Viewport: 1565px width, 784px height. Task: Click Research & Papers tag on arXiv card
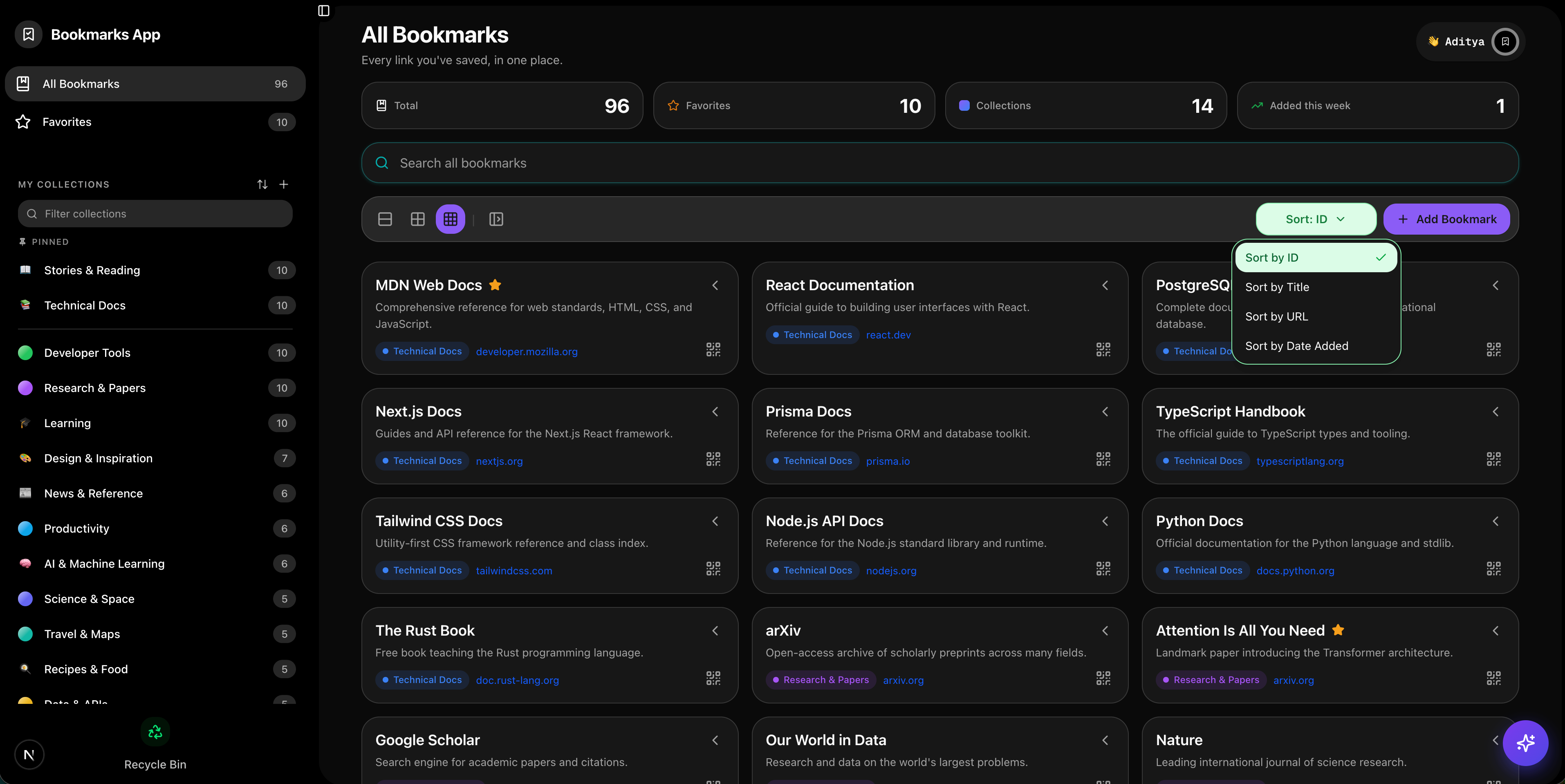[820, 680]
